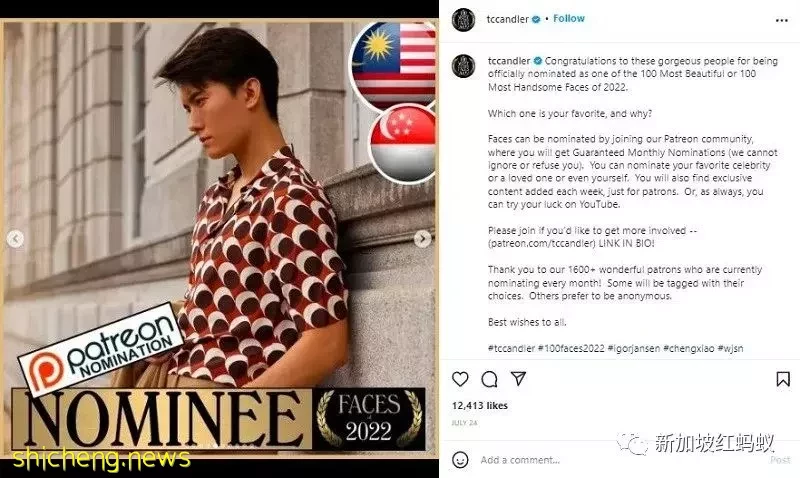800x478 pixels.
Task: Follow the tccandler account
Action: click(569, 18)
